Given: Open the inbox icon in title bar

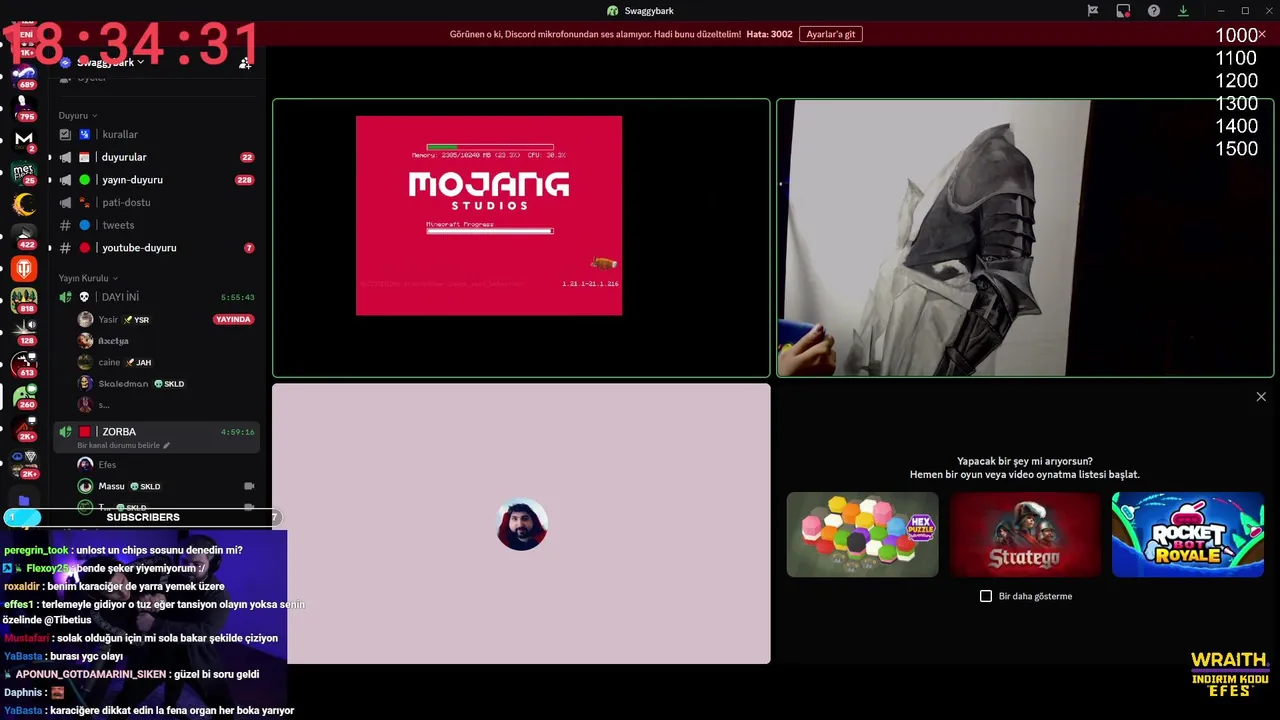Looking at the screenshot, I should [x=1123, y=11].
